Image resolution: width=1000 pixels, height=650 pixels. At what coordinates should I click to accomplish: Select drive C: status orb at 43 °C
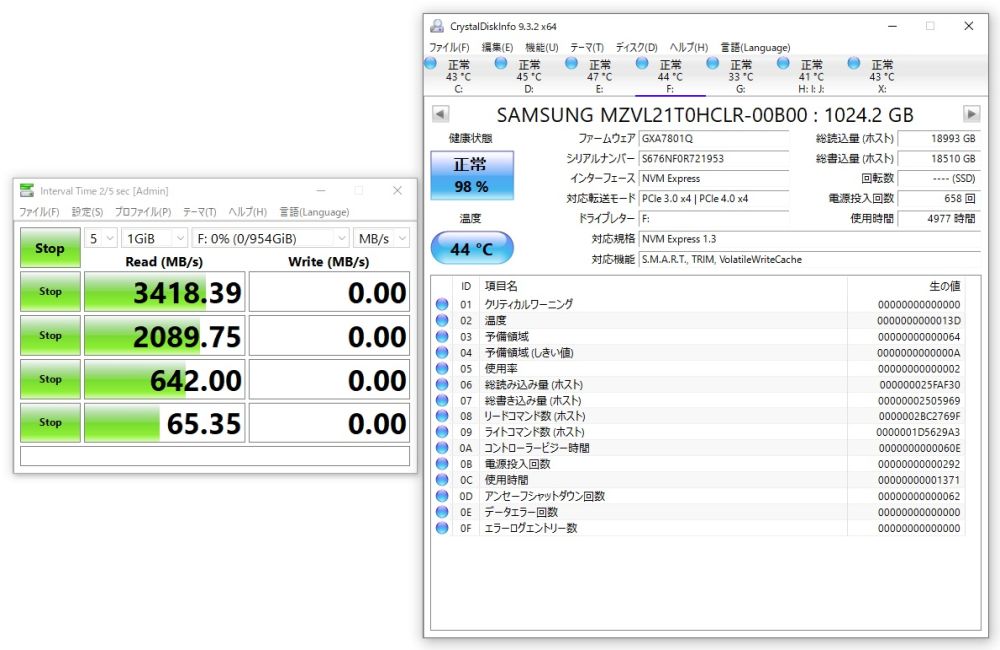click(430, 63)
